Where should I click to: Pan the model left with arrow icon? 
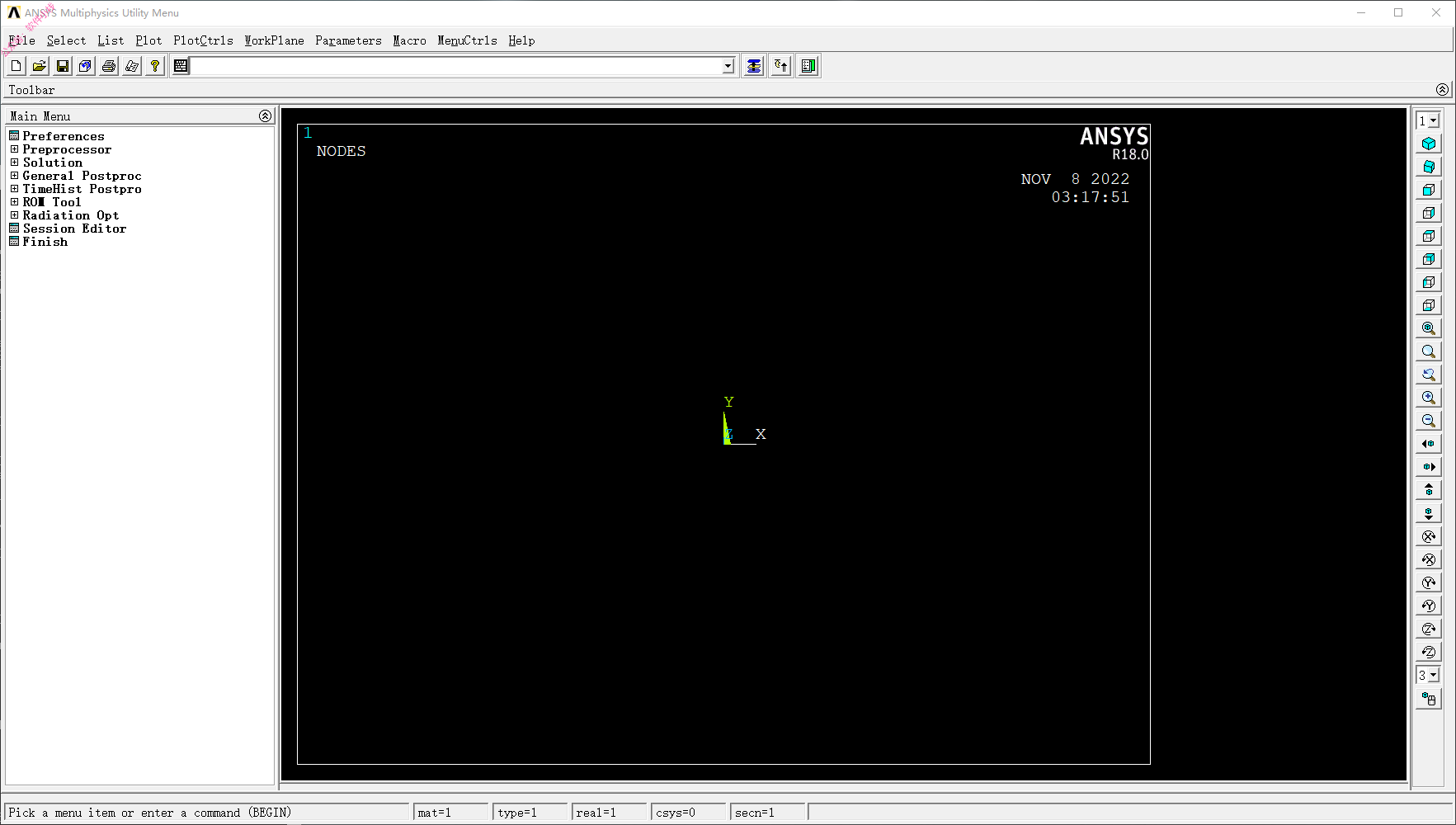point(1429,444)
